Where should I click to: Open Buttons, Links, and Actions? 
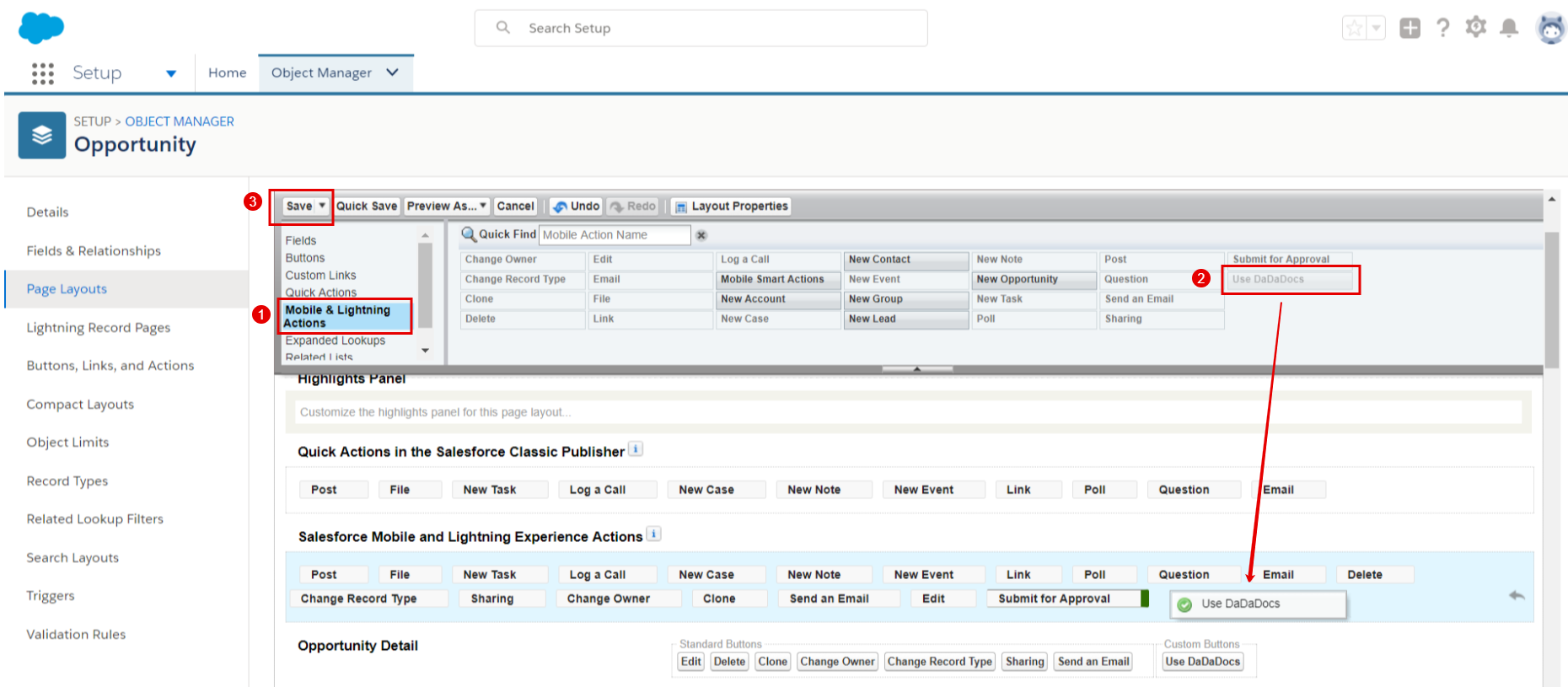(x=110, y=366)
